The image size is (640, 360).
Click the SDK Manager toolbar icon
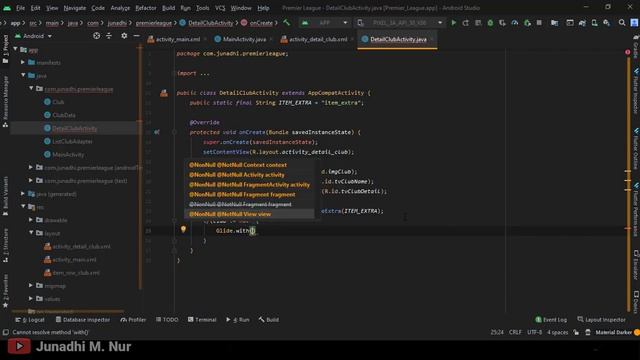pos(607,23)
